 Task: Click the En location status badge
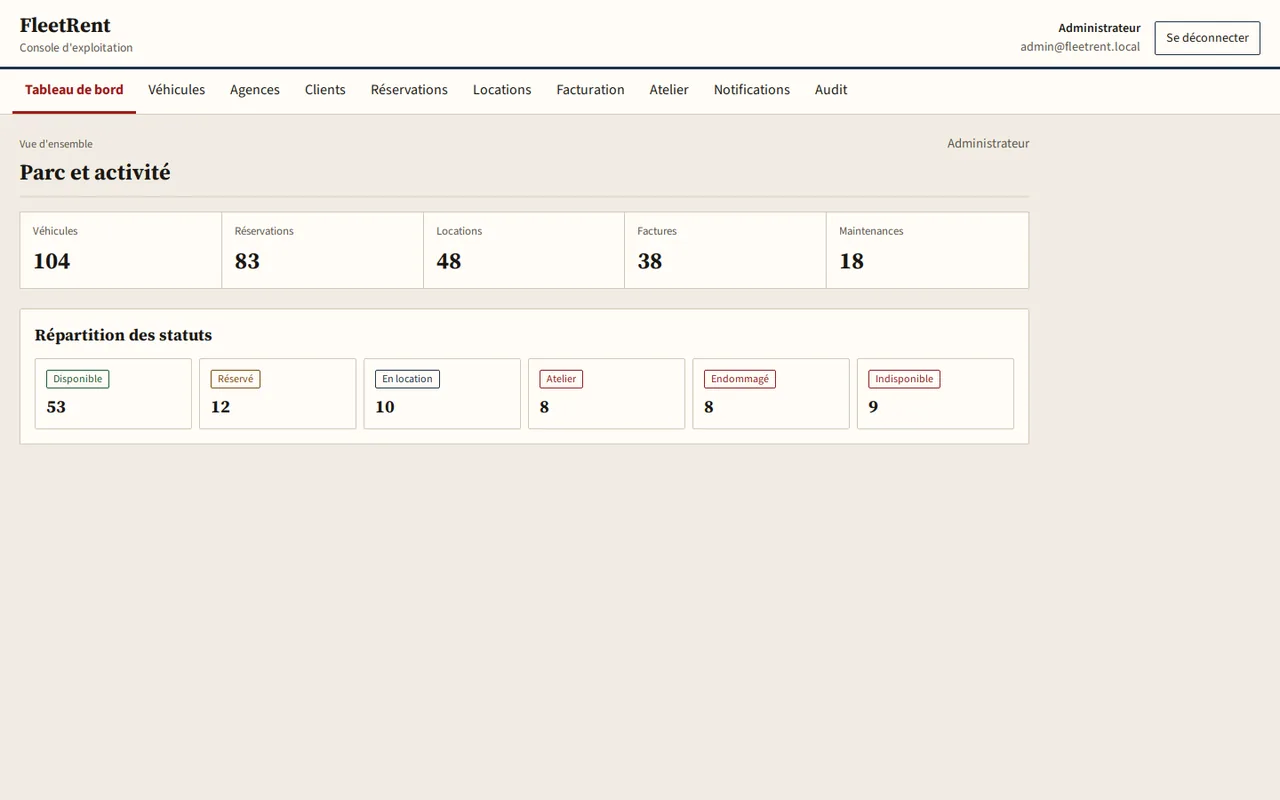click(407, 379)
